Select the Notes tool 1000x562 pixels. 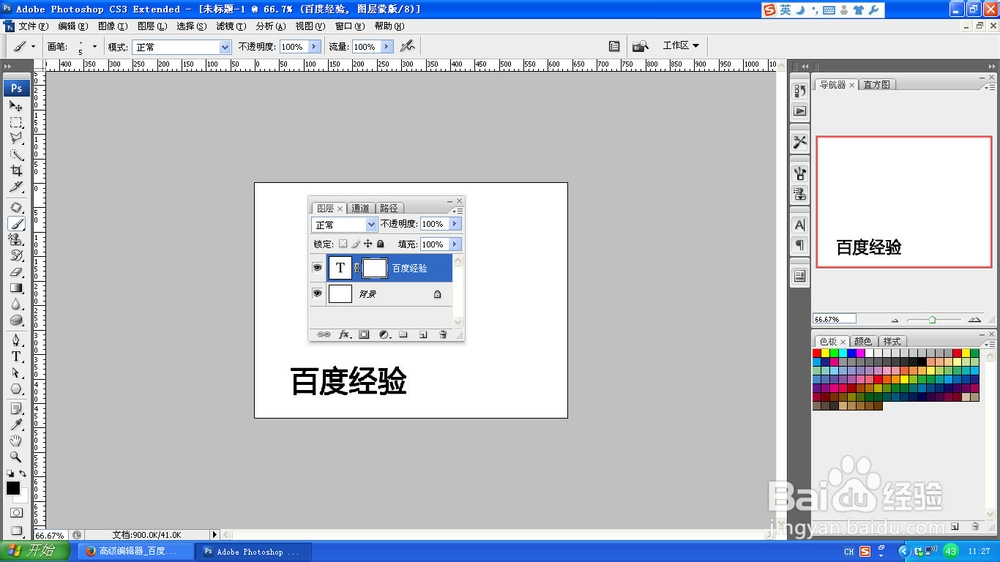pyautogui.click(x=16, y=409)
